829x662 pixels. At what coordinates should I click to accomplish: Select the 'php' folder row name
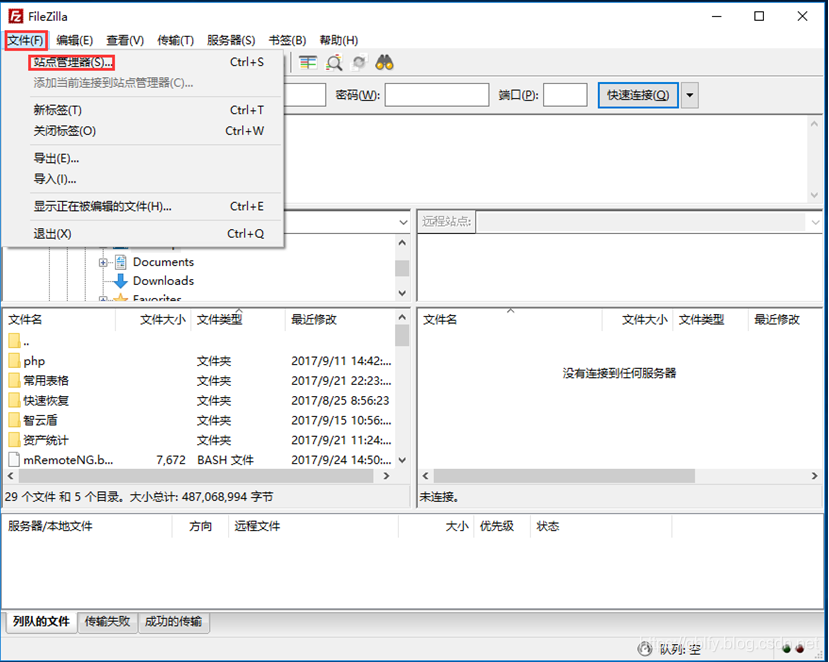[34, 361]
